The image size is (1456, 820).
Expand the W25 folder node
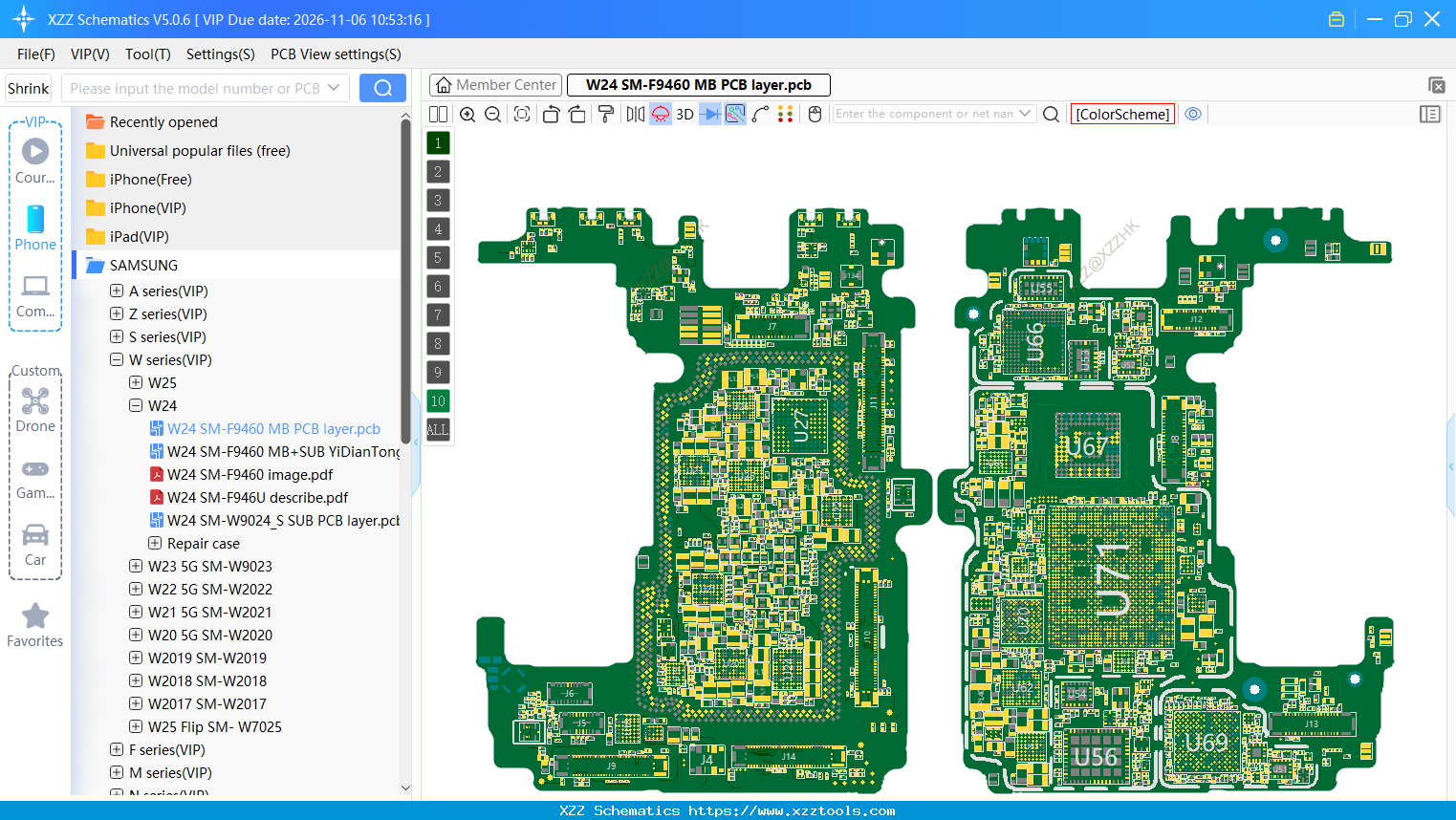pyautogui.click(x=135, y=382)
